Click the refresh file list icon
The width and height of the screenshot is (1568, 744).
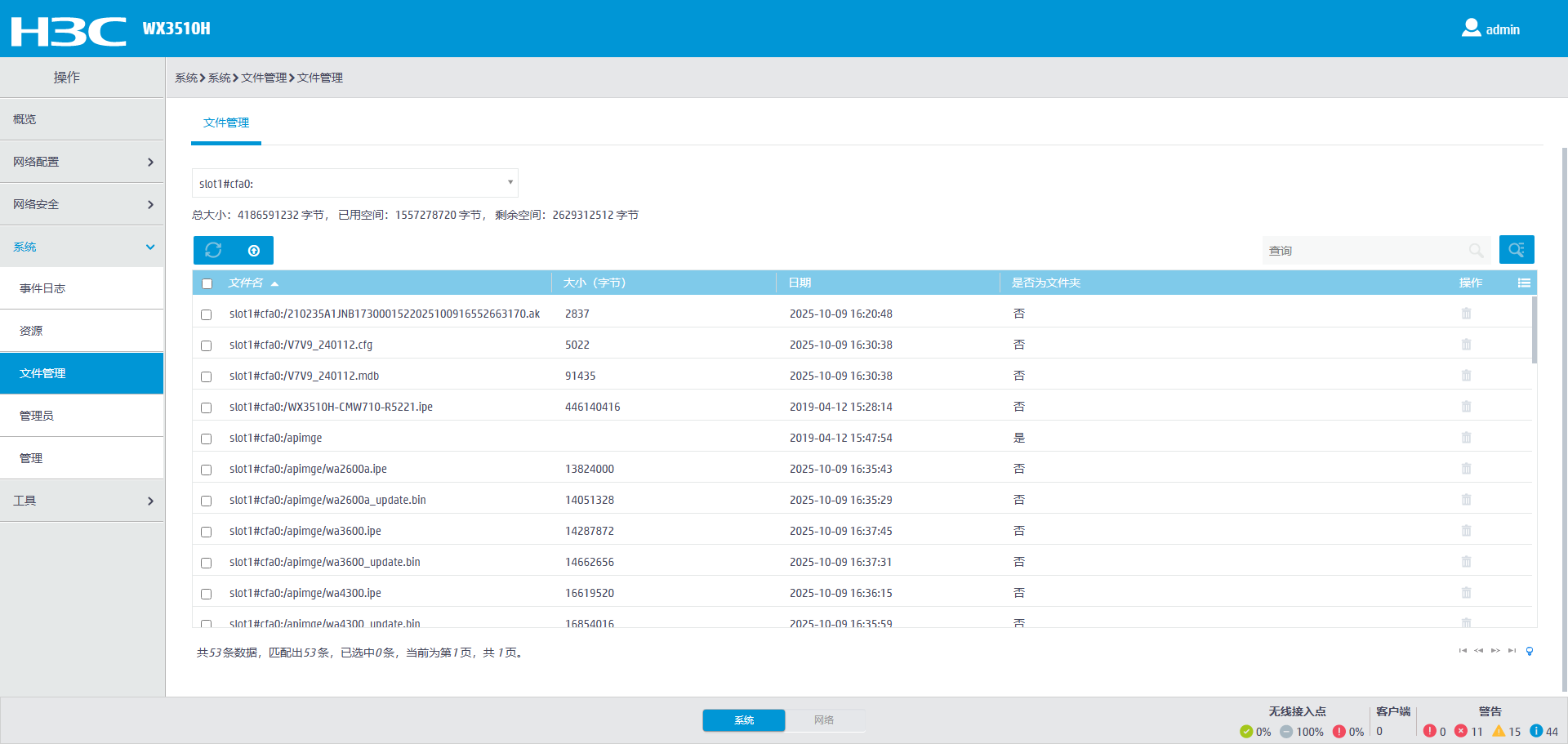[213, 251]
